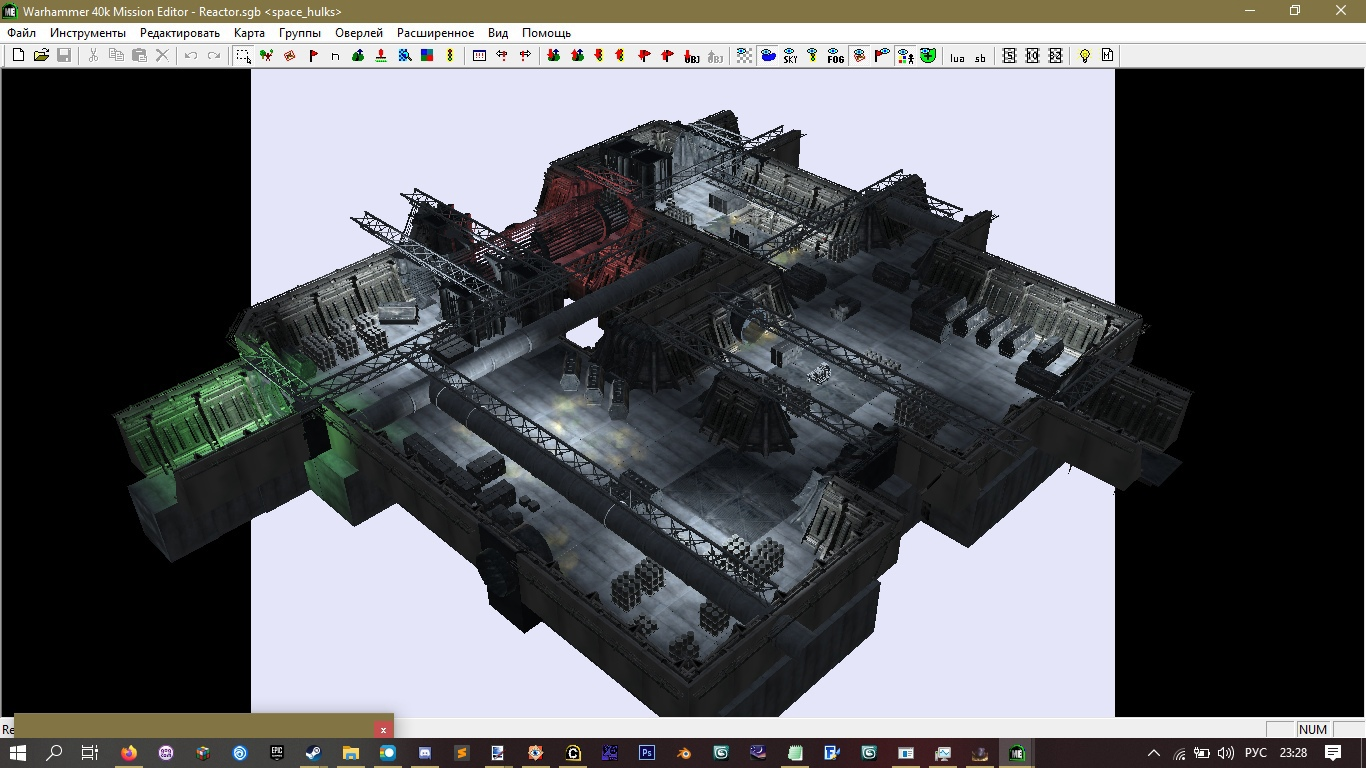Image resolution: width=1366 pixels, height=768 pixels.
Task: Open the Редактировать menu
Action: click(x=180, y=33)
